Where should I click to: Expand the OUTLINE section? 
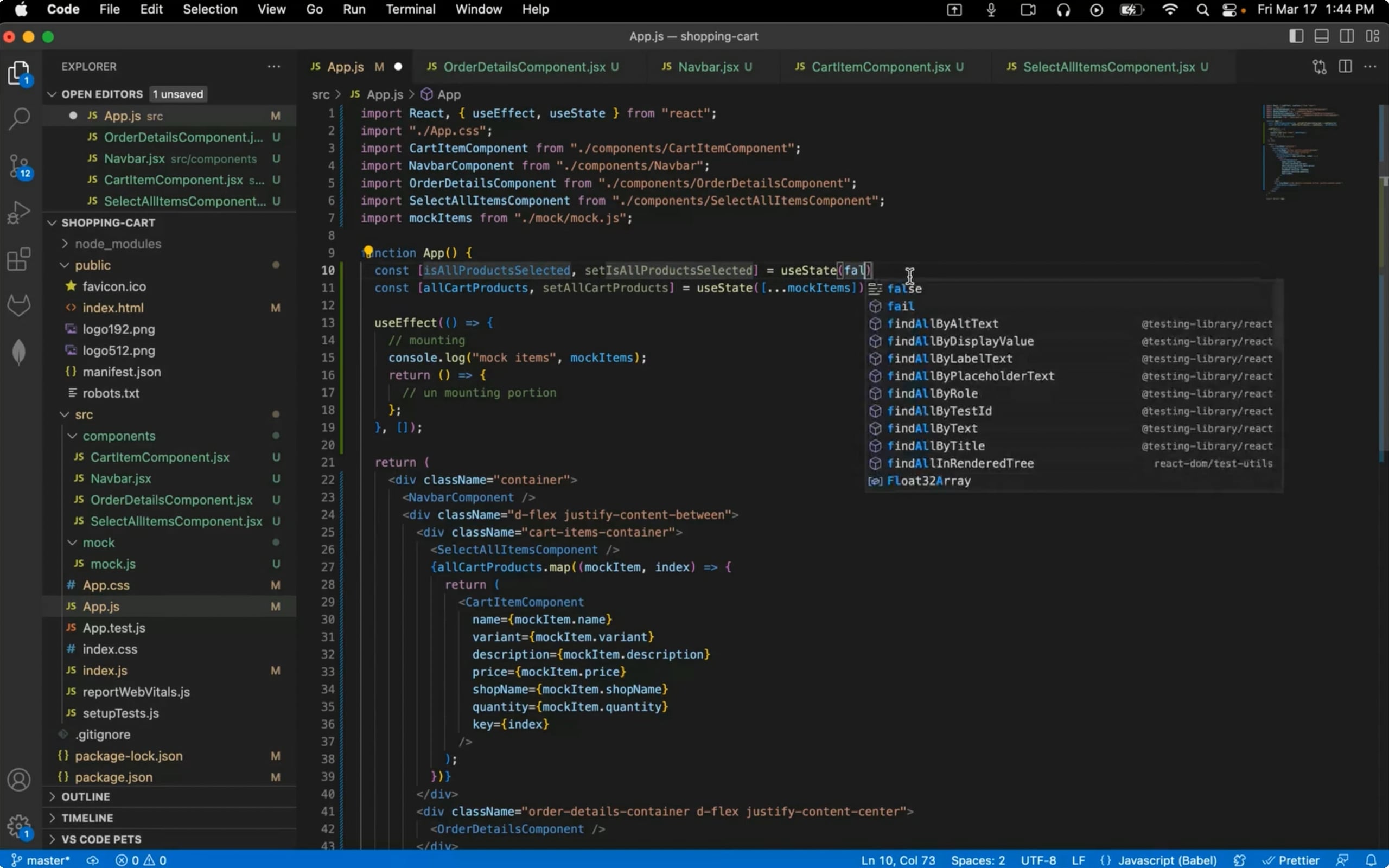(85, 797)
